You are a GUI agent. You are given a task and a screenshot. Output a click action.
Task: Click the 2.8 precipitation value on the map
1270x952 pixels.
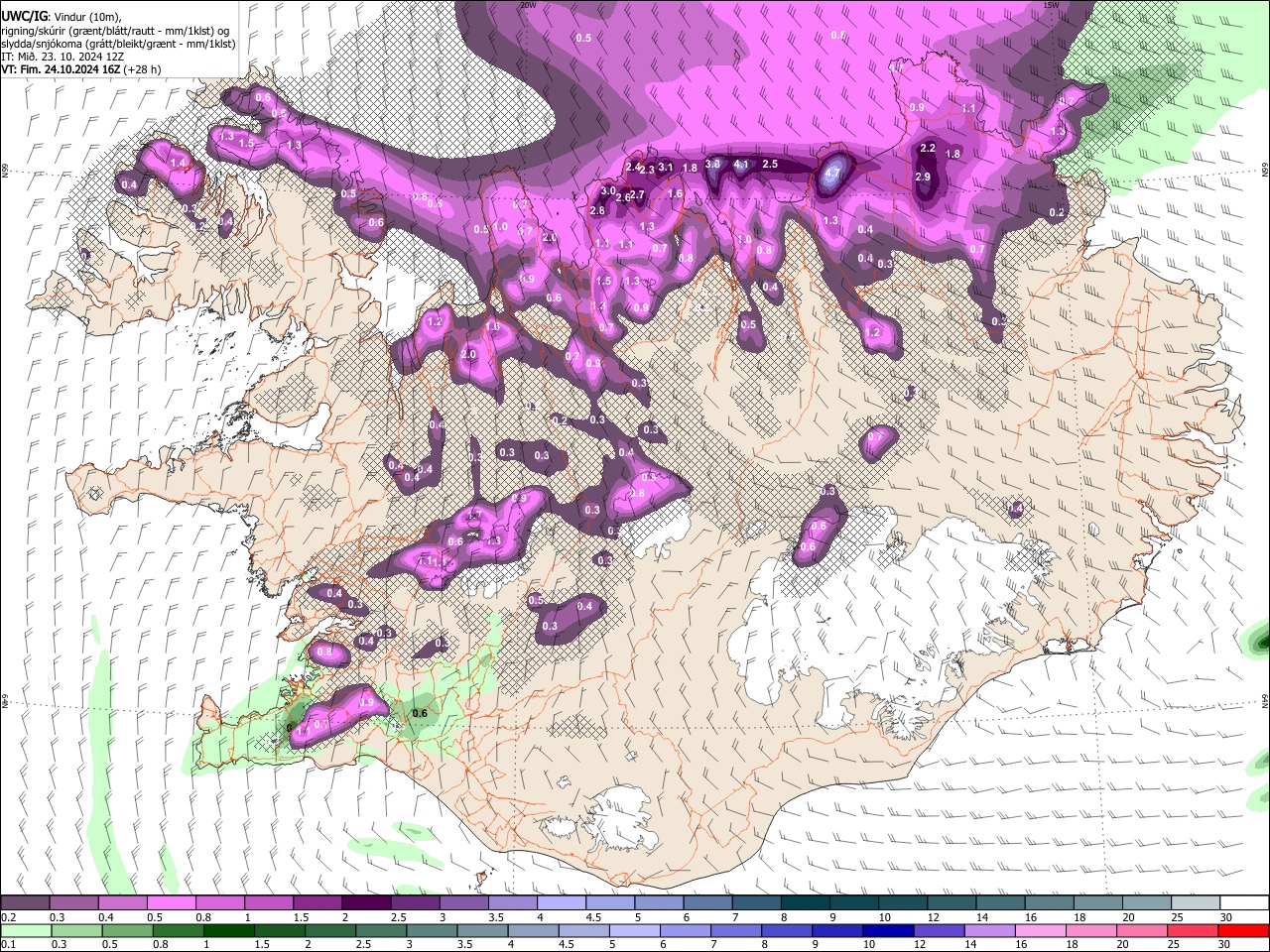pos(597,210)
